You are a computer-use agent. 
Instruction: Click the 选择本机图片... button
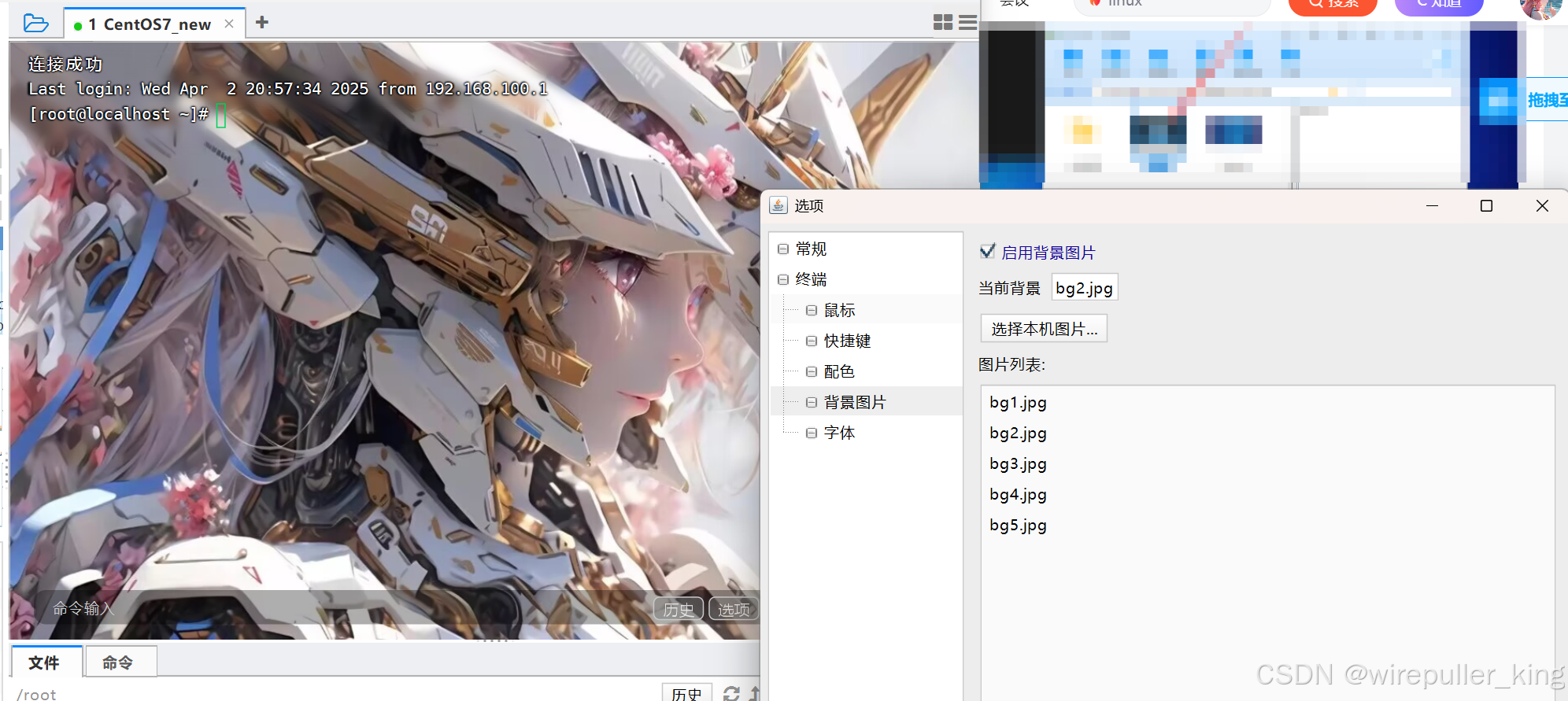pos(1044,329)
